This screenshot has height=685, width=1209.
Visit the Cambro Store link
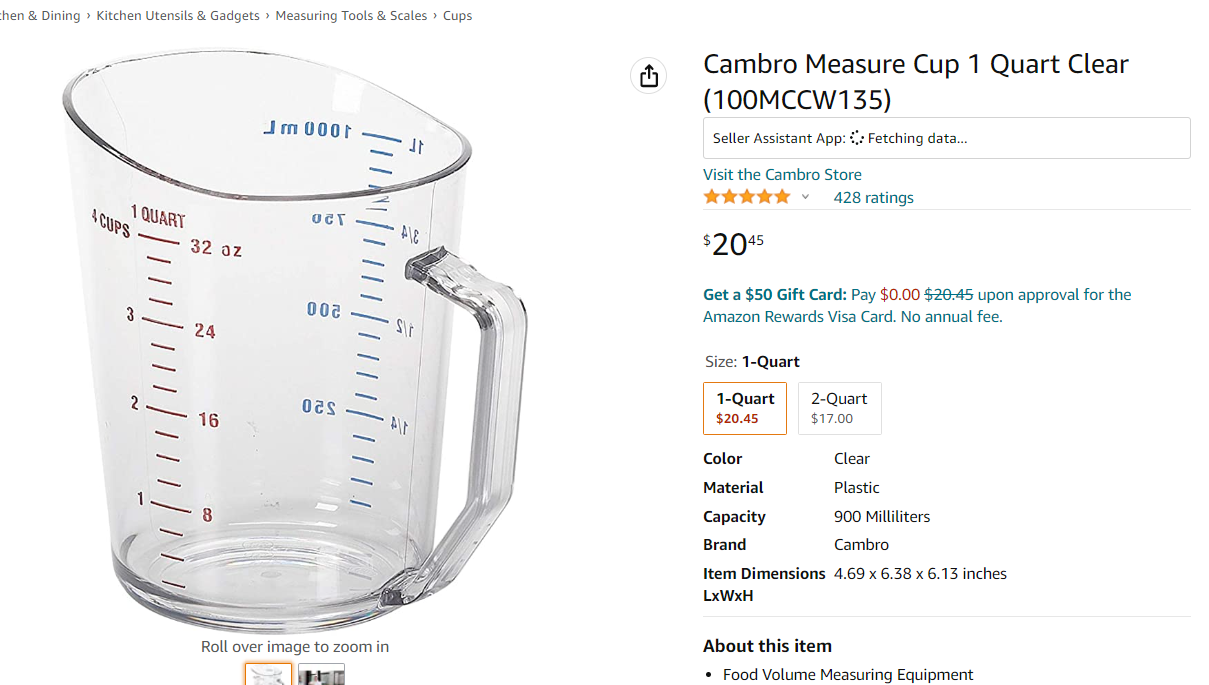click(782, 174)
